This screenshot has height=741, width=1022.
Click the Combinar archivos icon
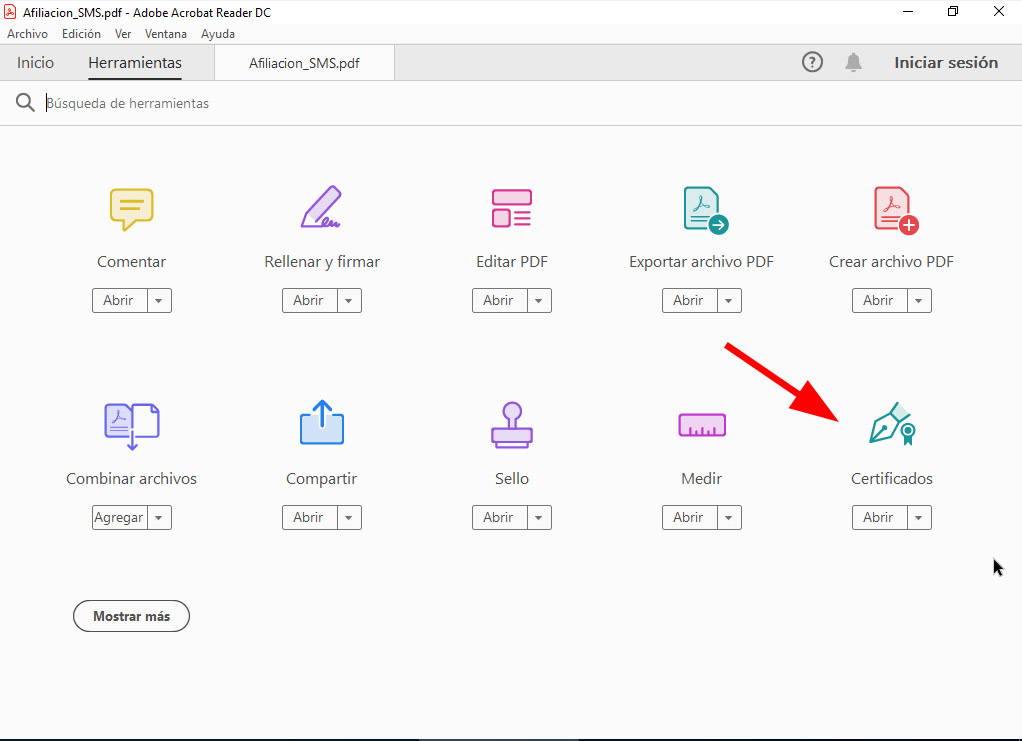coord(132,426)
